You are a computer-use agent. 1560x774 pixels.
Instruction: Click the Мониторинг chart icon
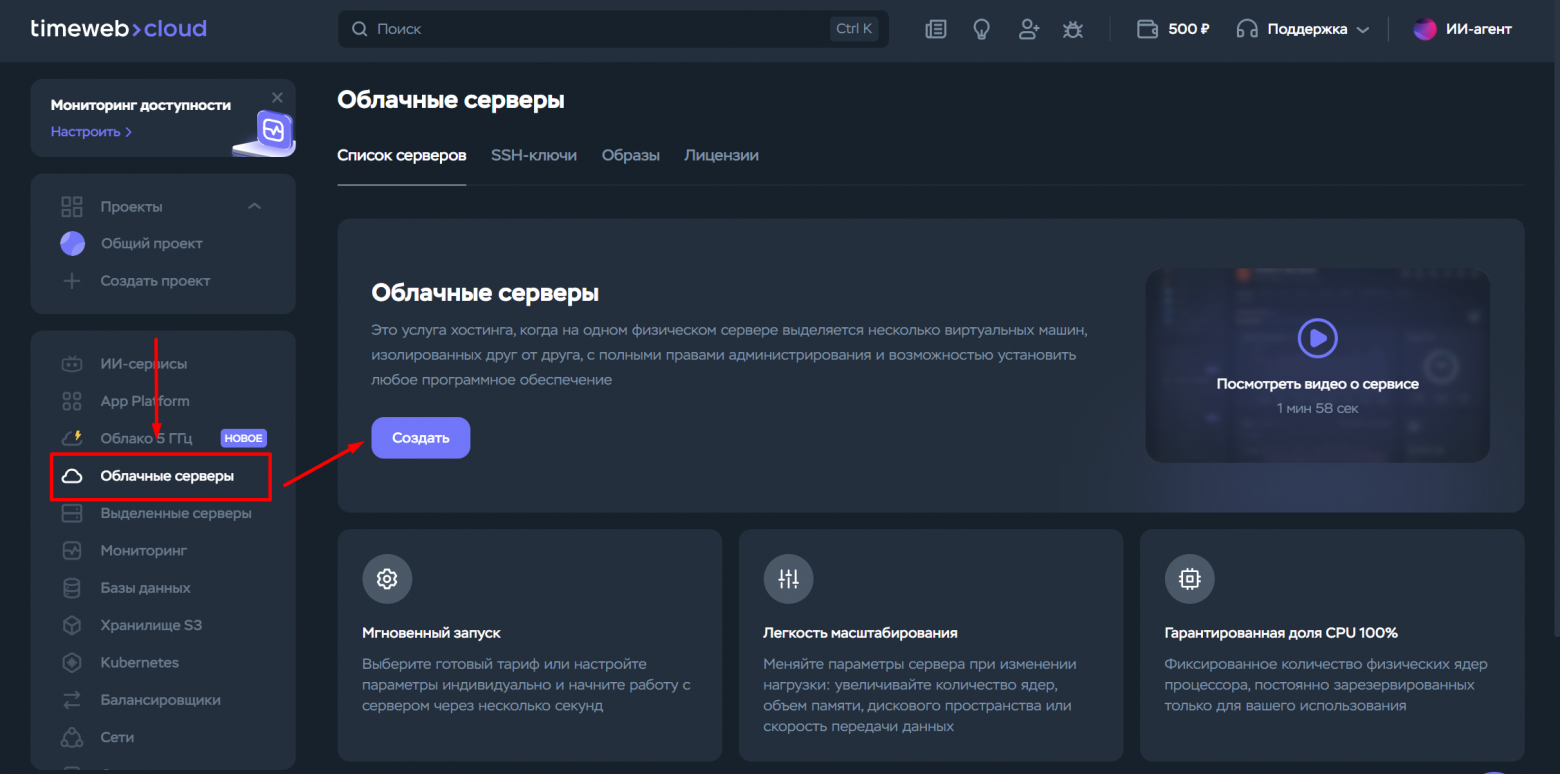click(x=72, y=550)
